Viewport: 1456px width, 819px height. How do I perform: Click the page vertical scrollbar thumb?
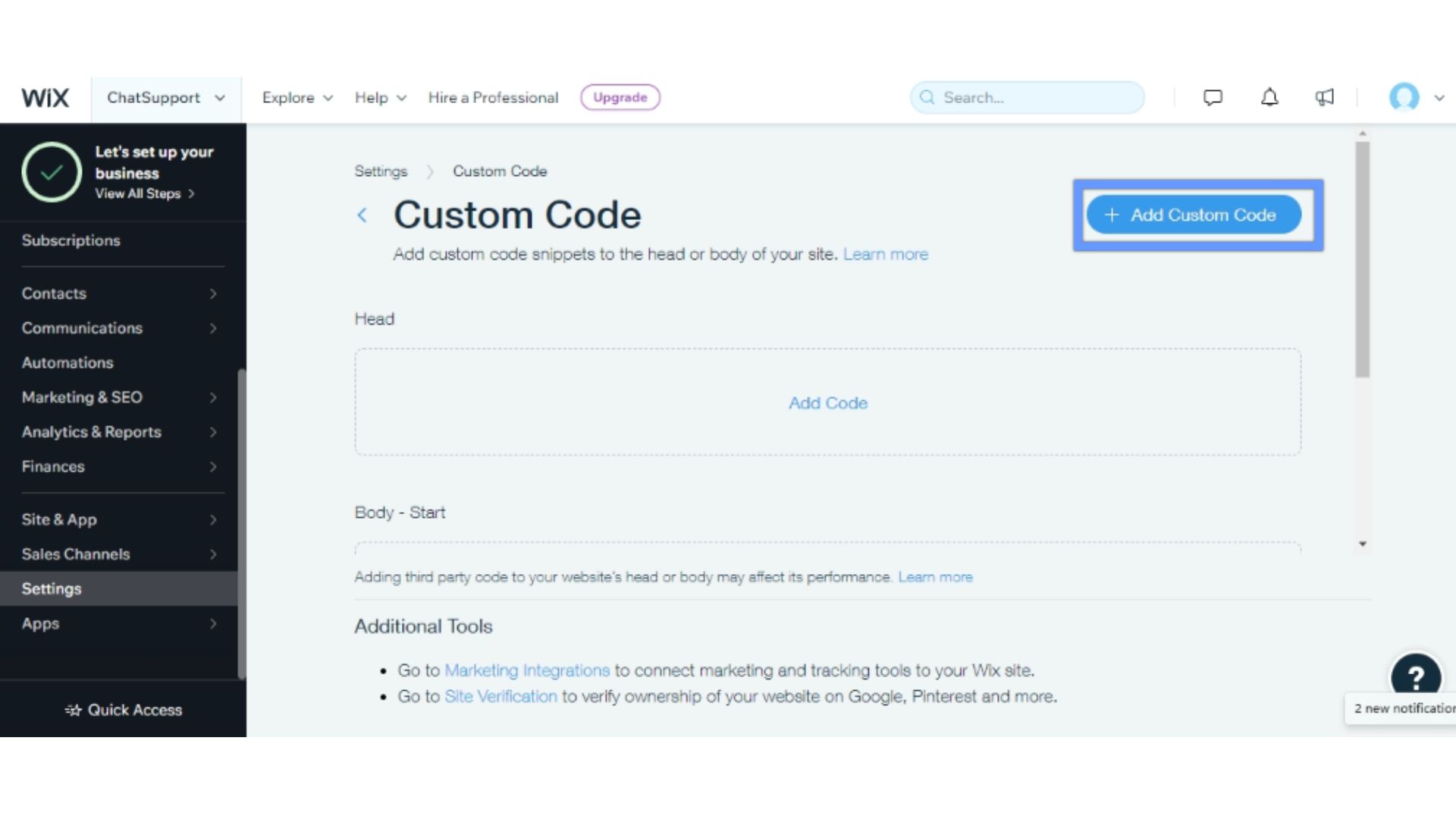pos(1362,259)
